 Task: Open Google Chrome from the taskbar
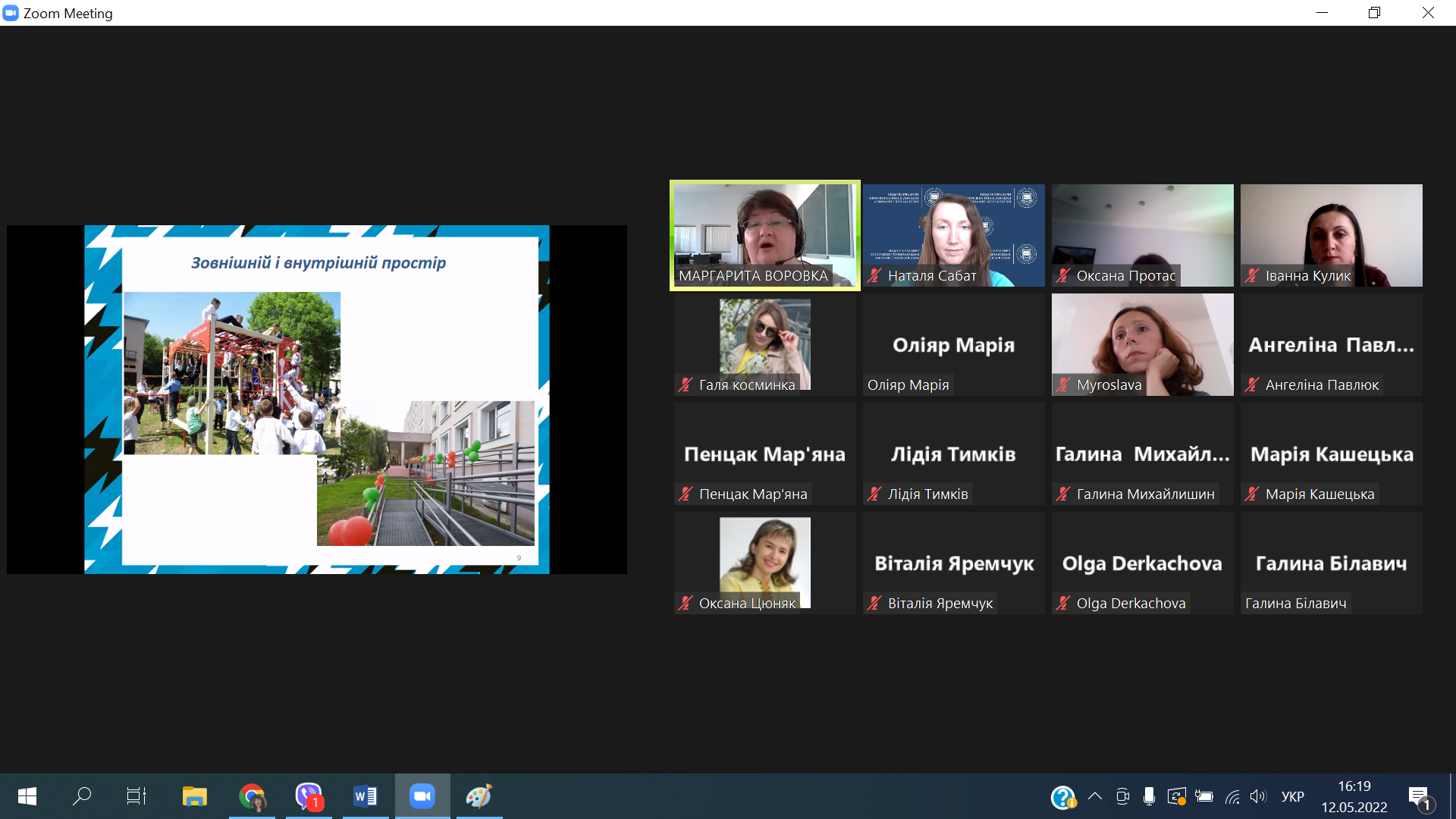pos(252,796)
